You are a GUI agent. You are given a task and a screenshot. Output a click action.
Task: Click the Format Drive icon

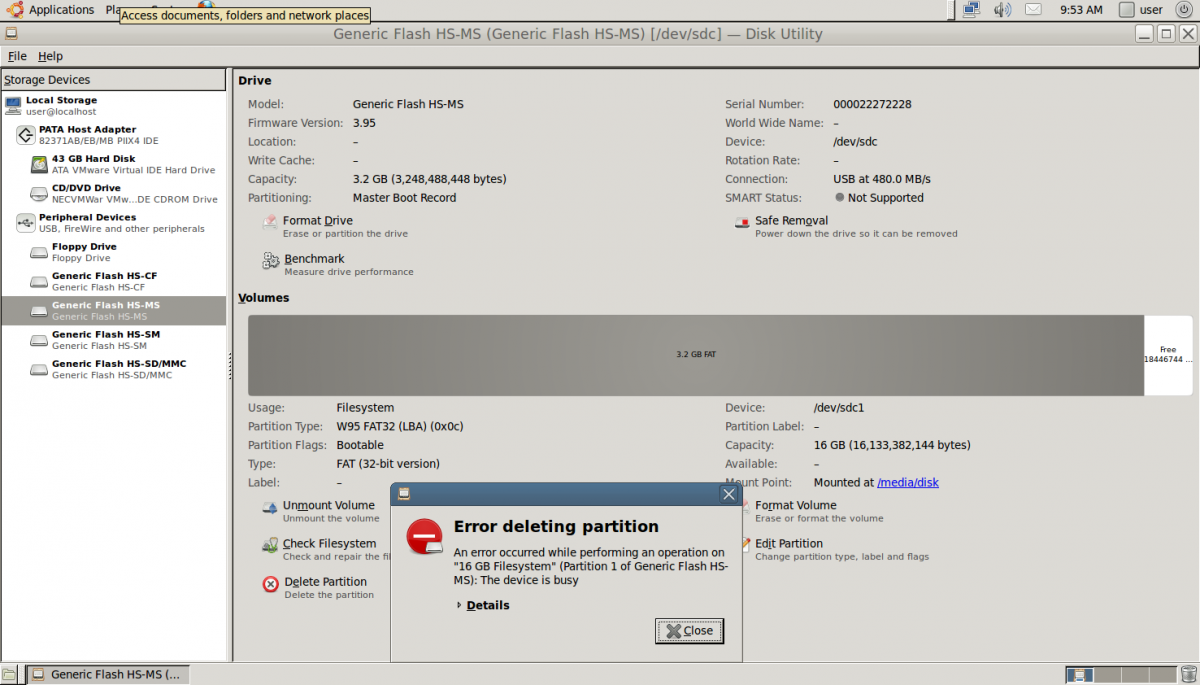click(270, 224)
